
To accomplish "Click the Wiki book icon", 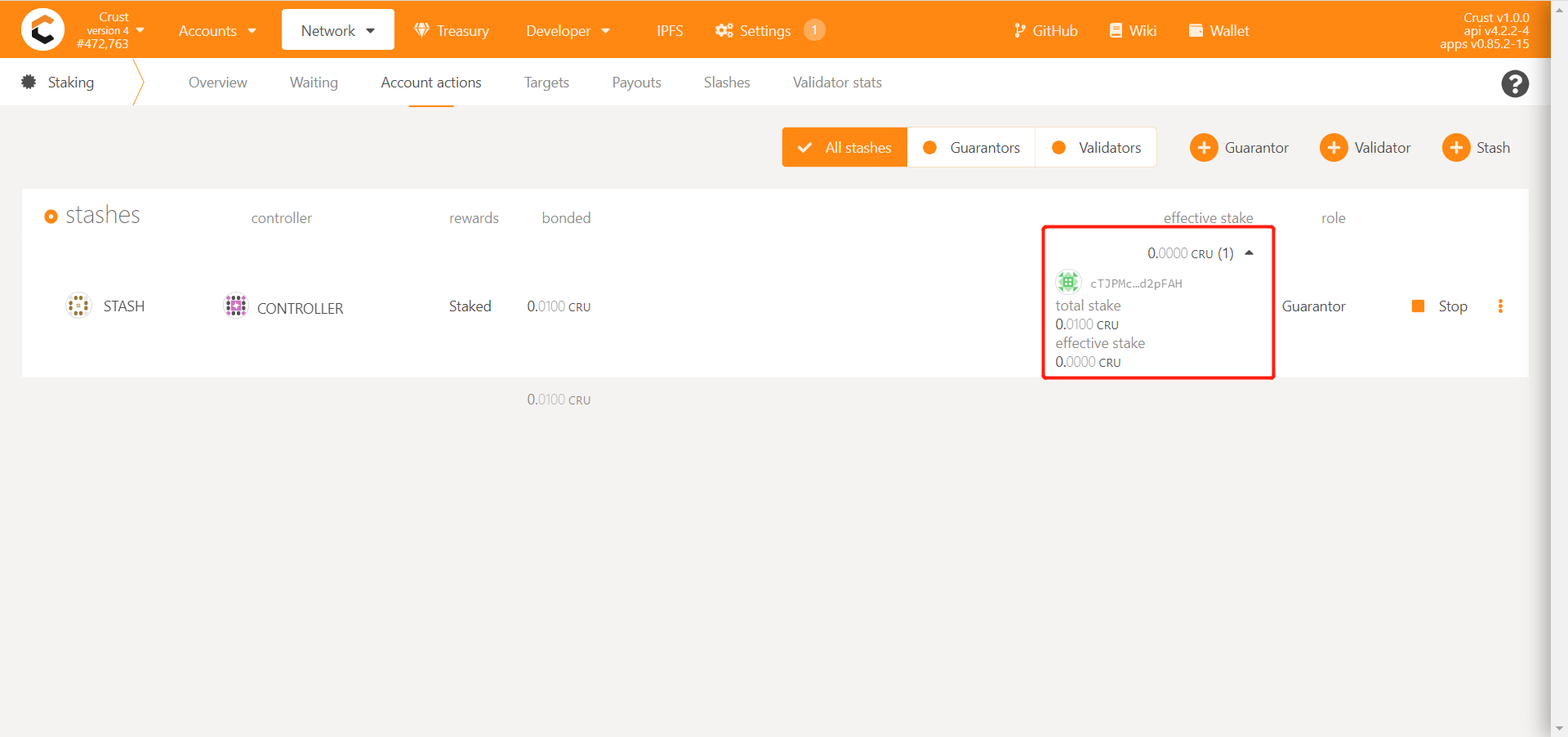I will [1116, 30].
